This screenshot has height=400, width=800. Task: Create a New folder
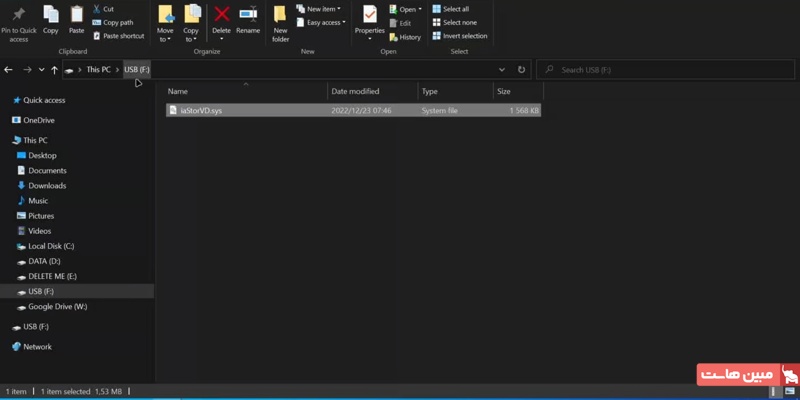tap(280, 23)
